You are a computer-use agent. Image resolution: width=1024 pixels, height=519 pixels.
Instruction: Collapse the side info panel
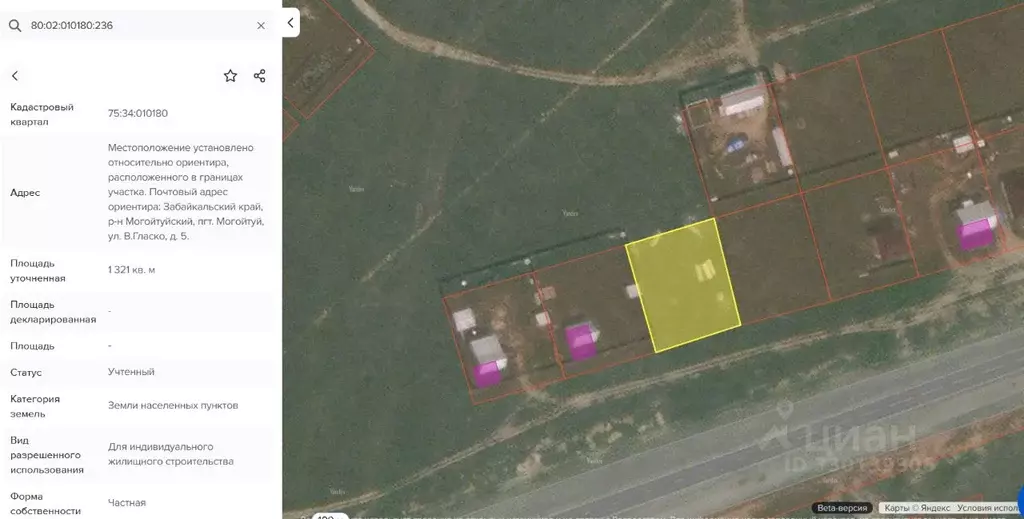pyautogui.click(x=291, y=23)
